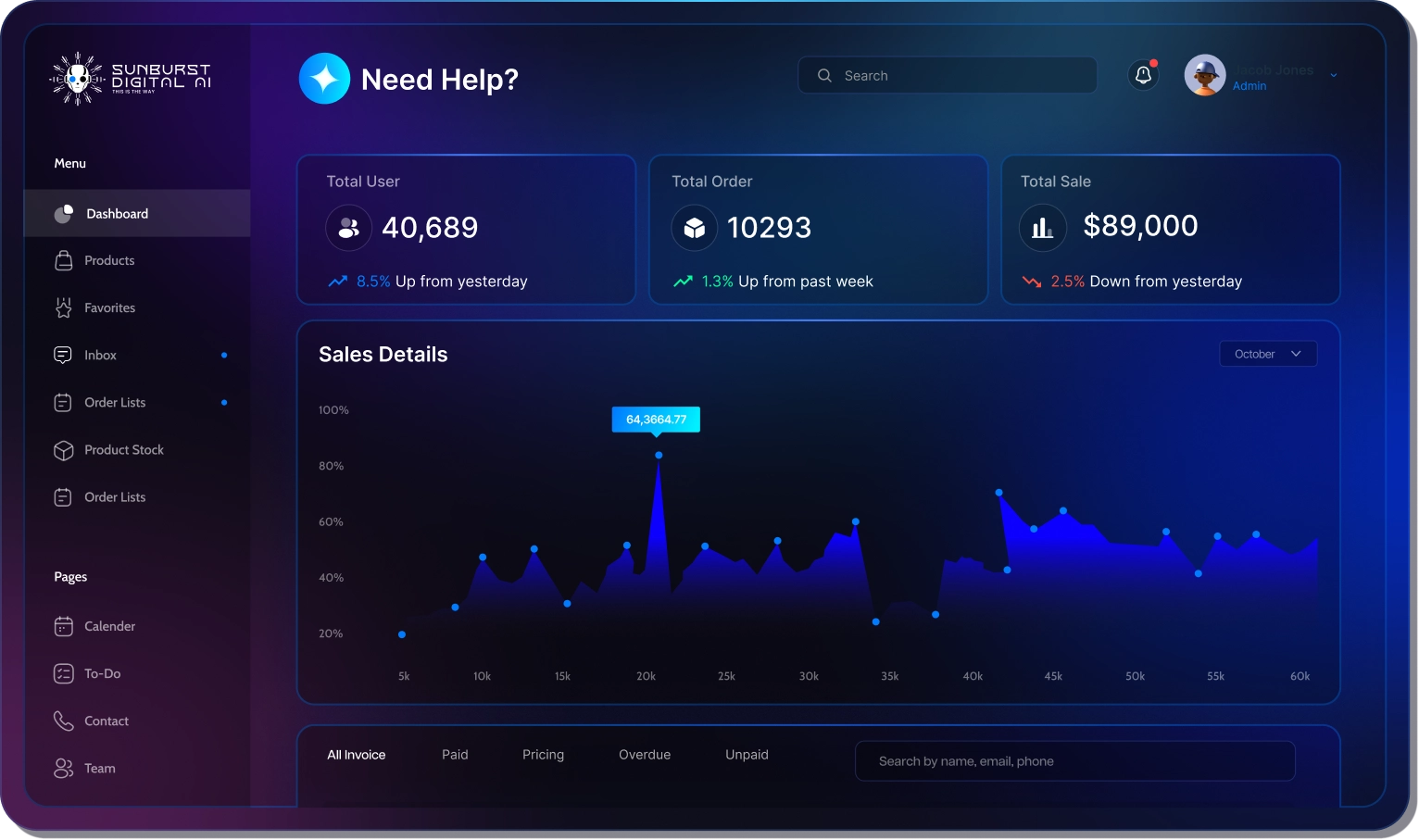Switch to the Overdue invoice tab
This screenshot has height=840, width=1419.
pyautogui.click(x=644, y=755)
